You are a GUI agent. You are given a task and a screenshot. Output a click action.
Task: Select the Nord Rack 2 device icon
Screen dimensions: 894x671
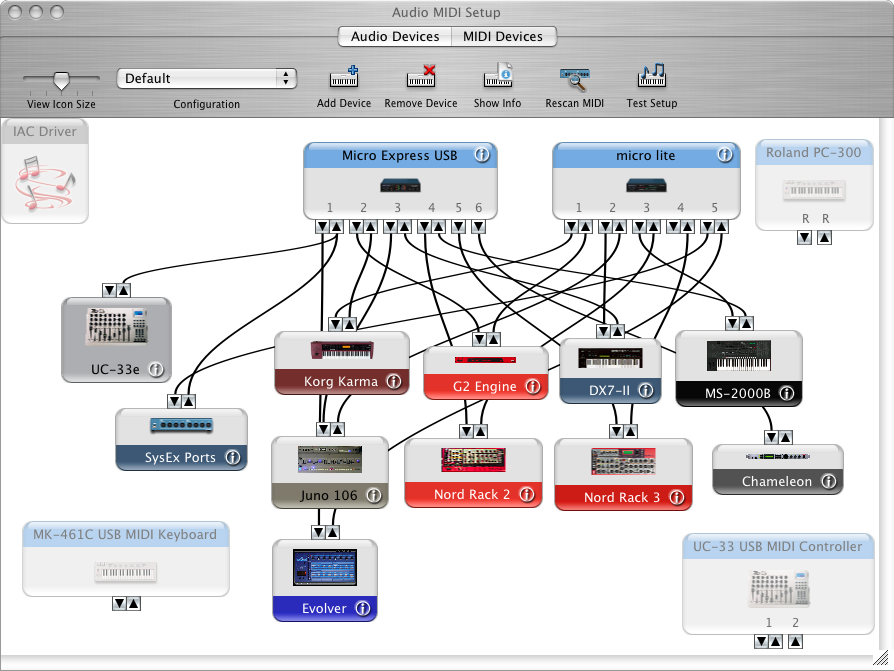(x=473, y=461)
